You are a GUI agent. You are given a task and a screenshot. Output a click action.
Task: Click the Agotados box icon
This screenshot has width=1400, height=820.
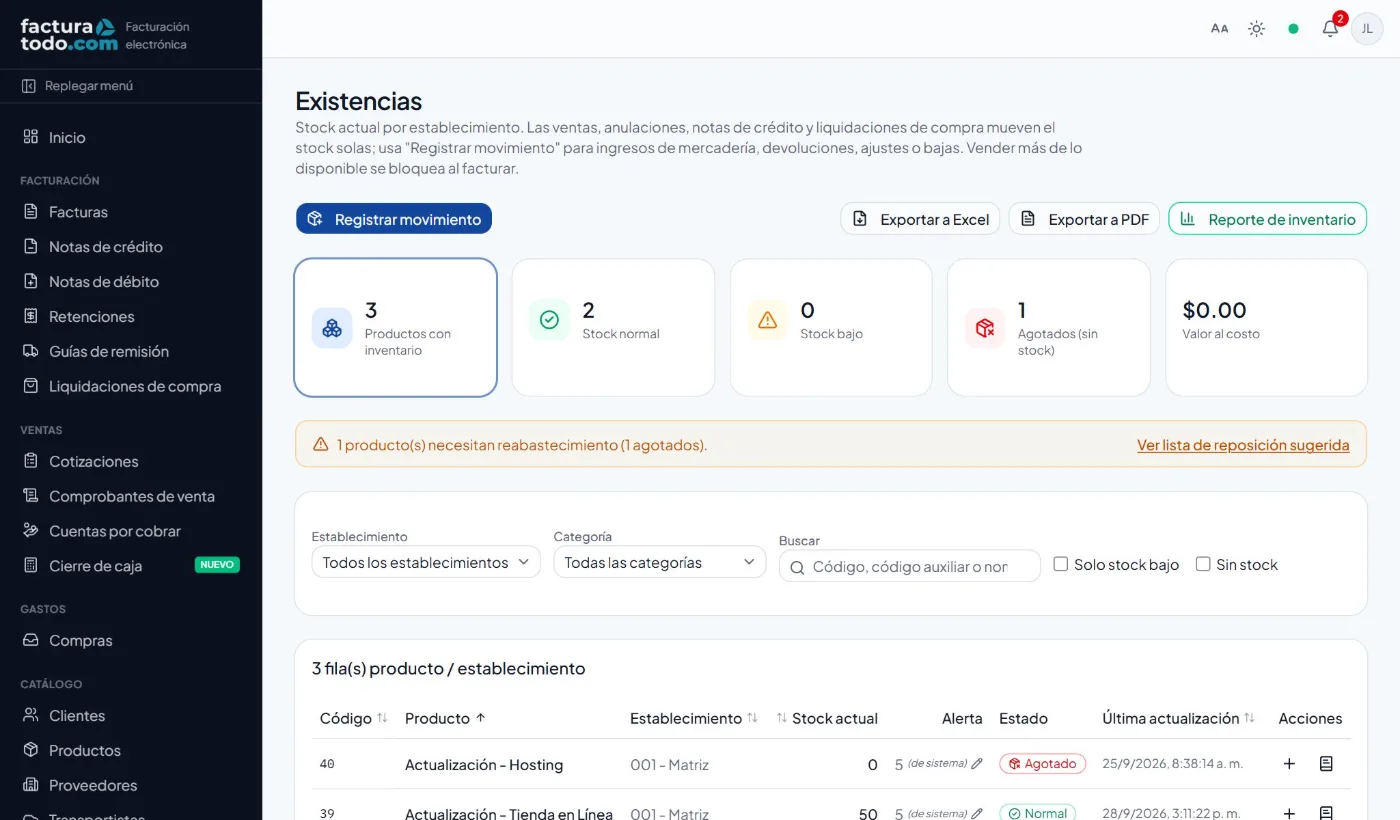pyautogui.click(x=985, y=328)
